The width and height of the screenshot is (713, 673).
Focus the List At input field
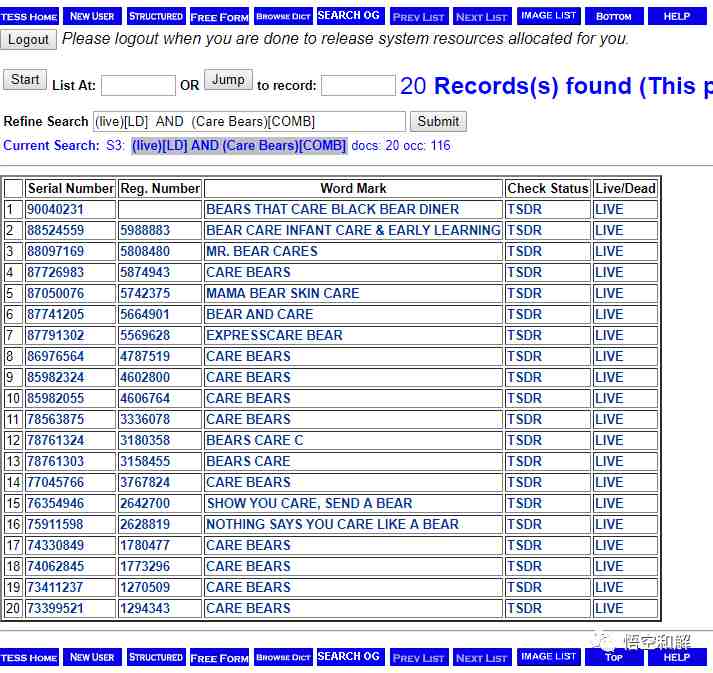pyautogui.click(x=138, y=85)
